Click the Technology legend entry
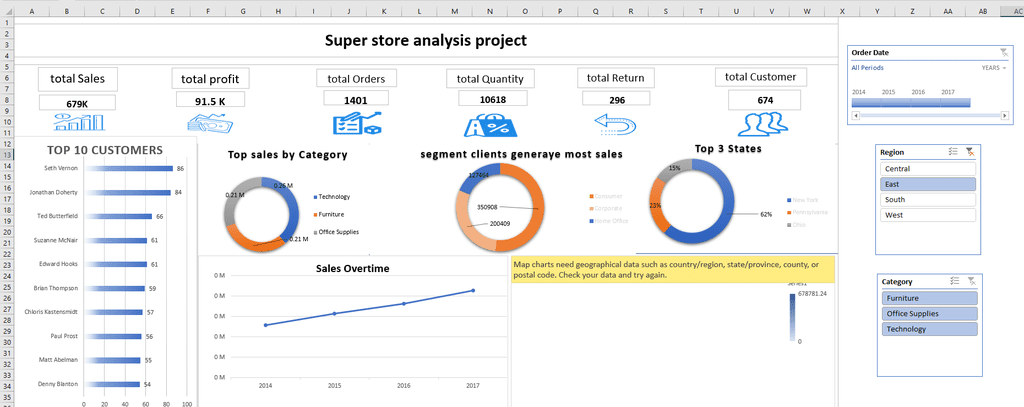1024x407 pixels. [x=332, y=197]
